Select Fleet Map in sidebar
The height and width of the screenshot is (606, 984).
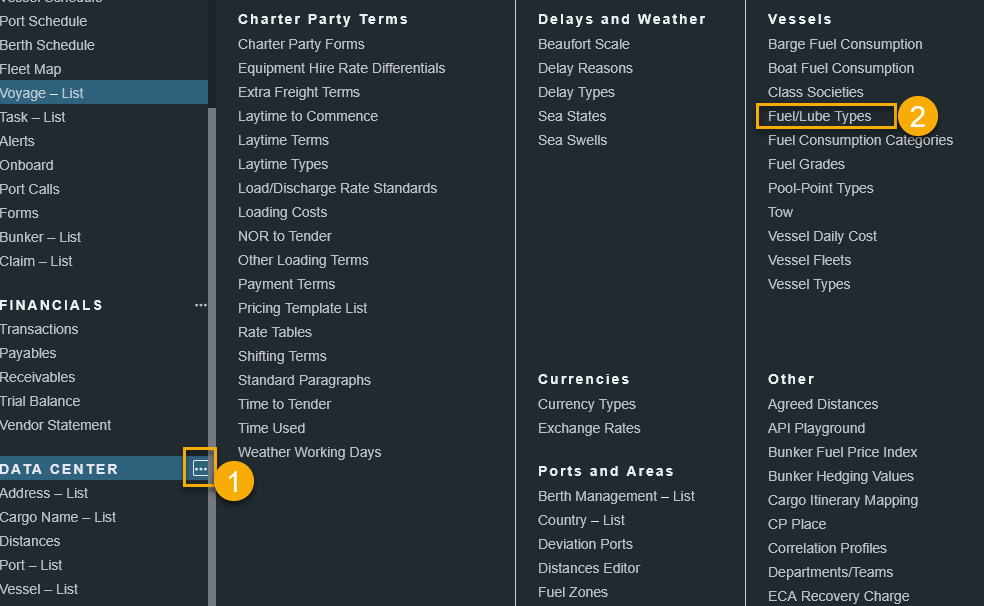click(x=30, y=69)
